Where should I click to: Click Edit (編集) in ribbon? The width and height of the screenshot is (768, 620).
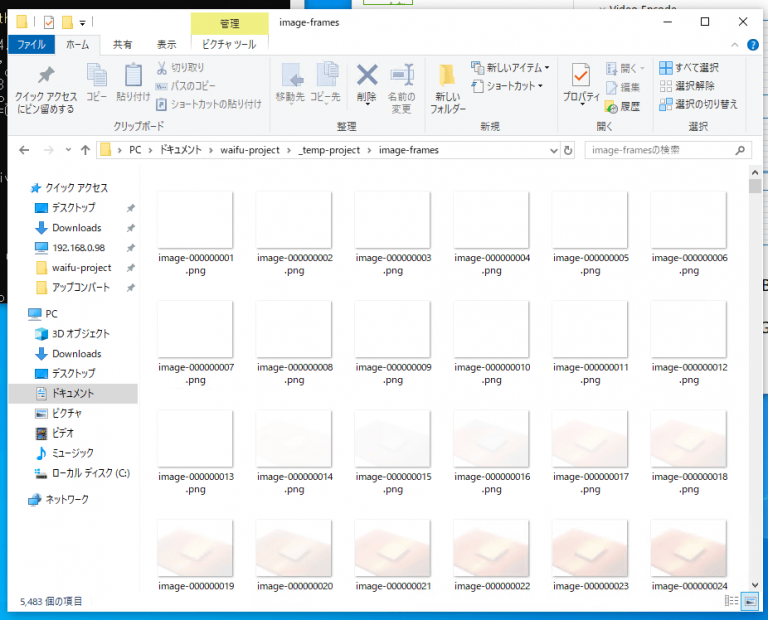tap(623, 87)
